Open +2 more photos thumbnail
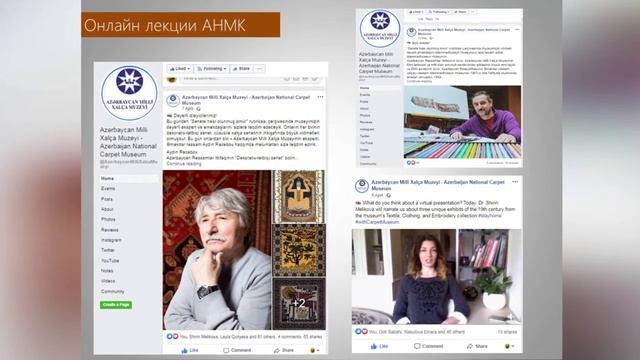The height and width of the screenshot is (360, 640). pos(299,304)
